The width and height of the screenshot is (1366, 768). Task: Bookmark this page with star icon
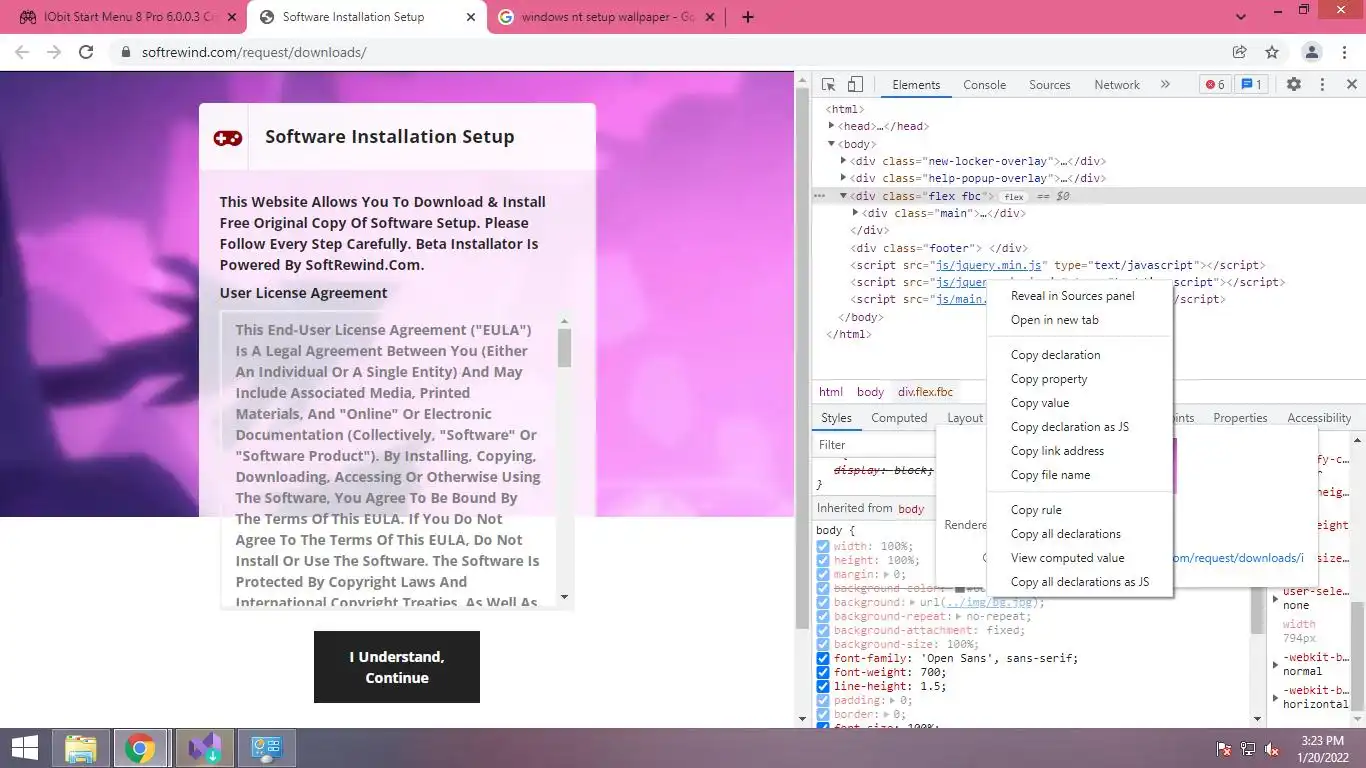tap(1272, 52)
